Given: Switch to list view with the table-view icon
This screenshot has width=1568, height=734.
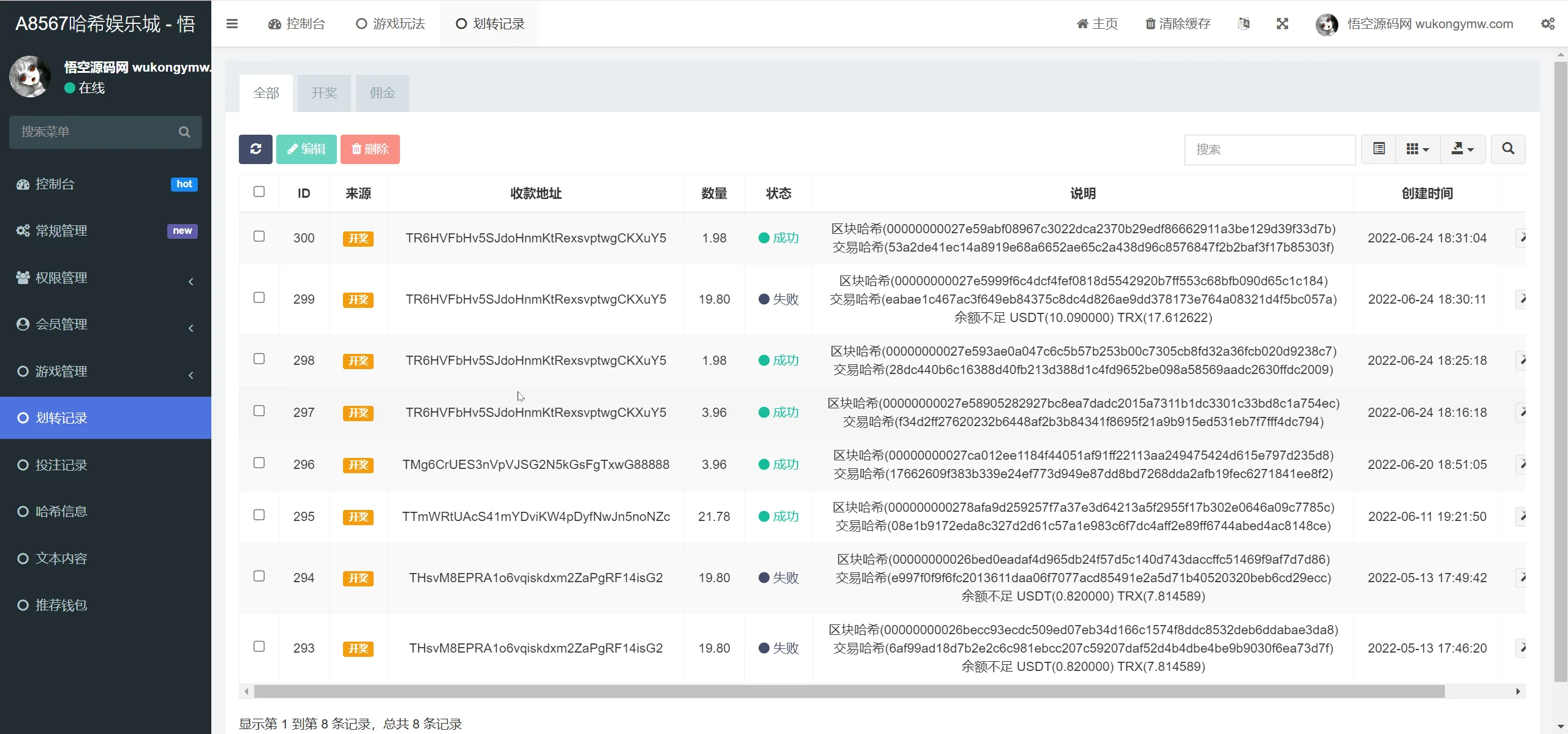Looking at the screenshot, I should tap(1379, 149).
